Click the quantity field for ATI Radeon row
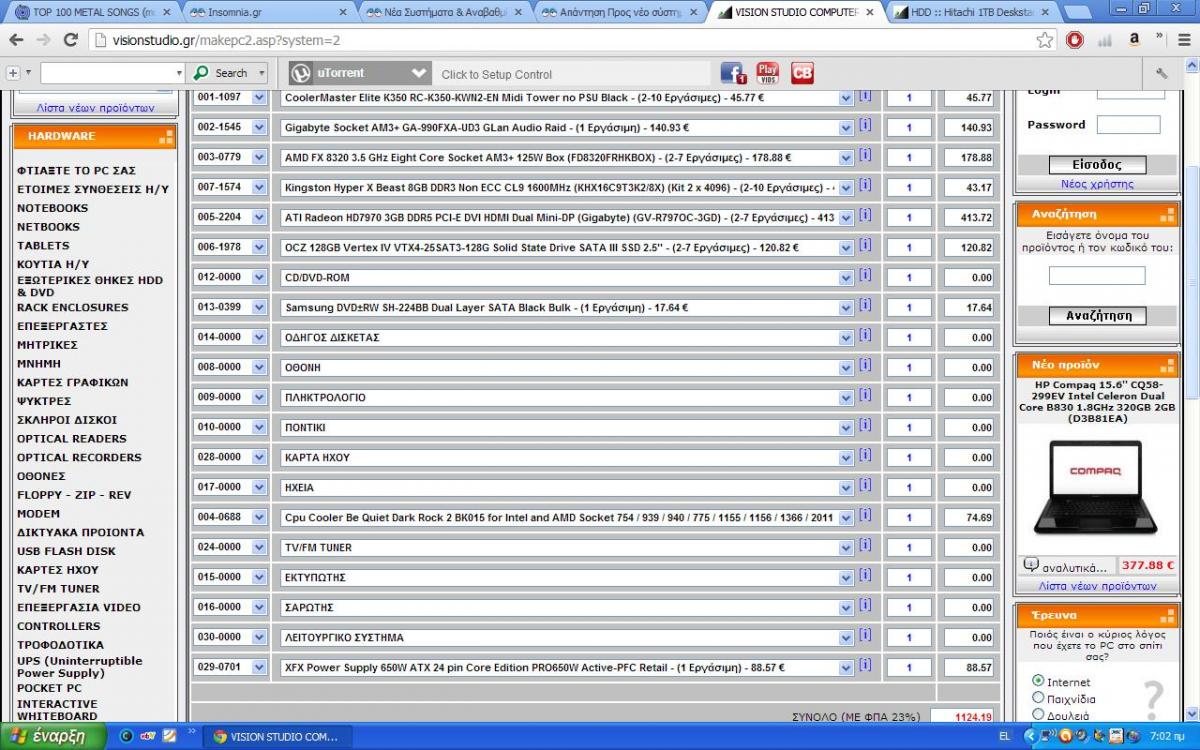This screenshot has height=750, width=1200. click(x=908, y=217)
